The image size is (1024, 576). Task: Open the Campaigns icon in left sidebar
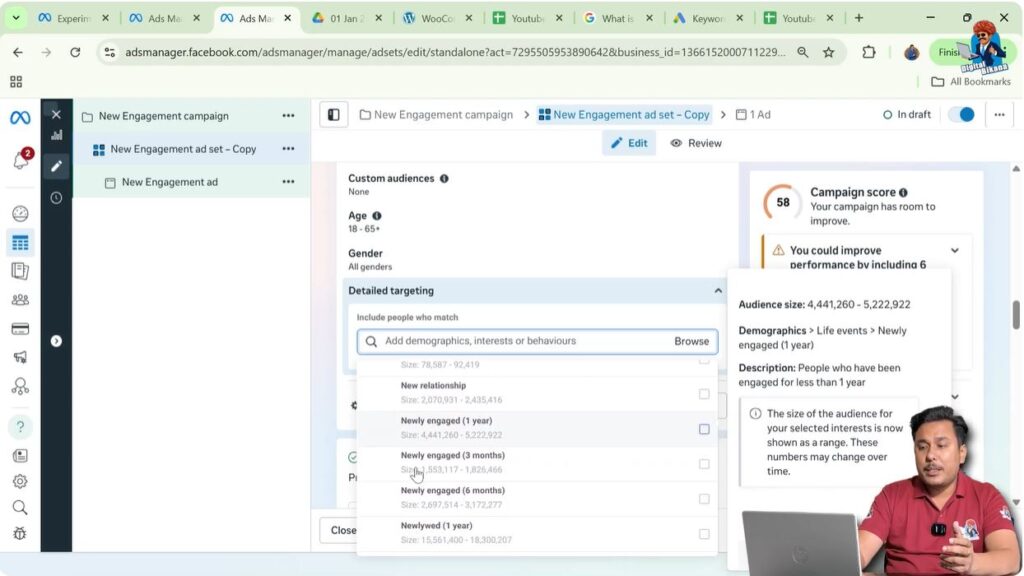(21, 241)
